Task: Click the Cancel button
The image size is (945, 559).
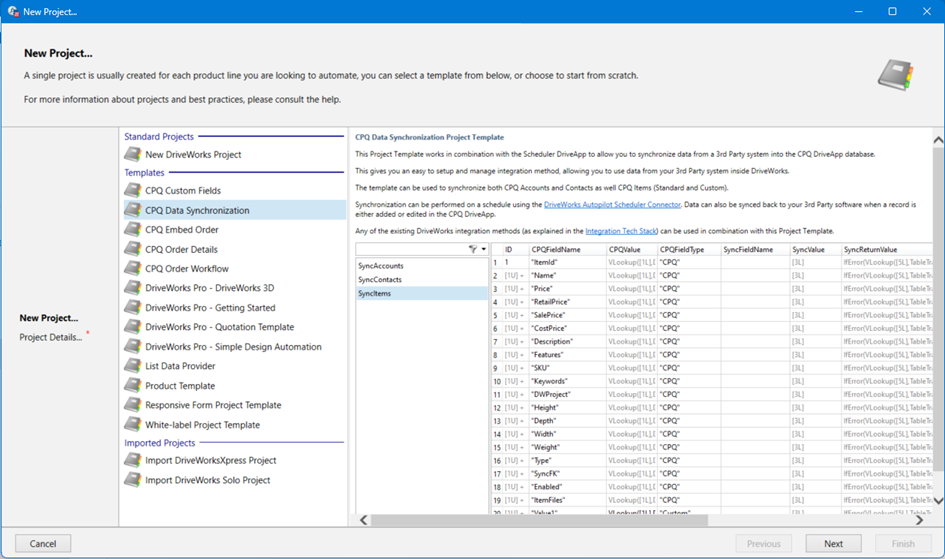Action: point(43,543)
